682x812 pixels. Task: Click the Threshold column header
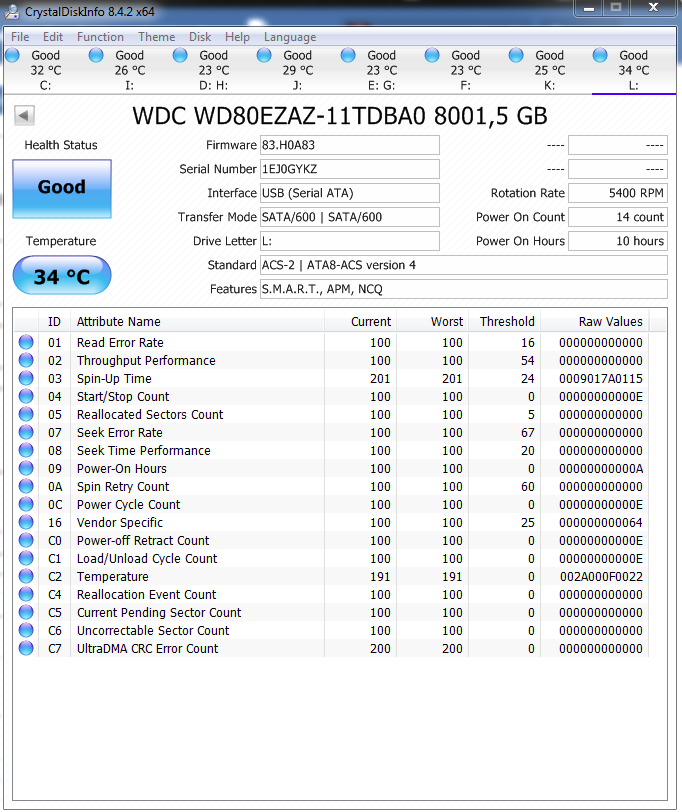(x=505, y=322)
